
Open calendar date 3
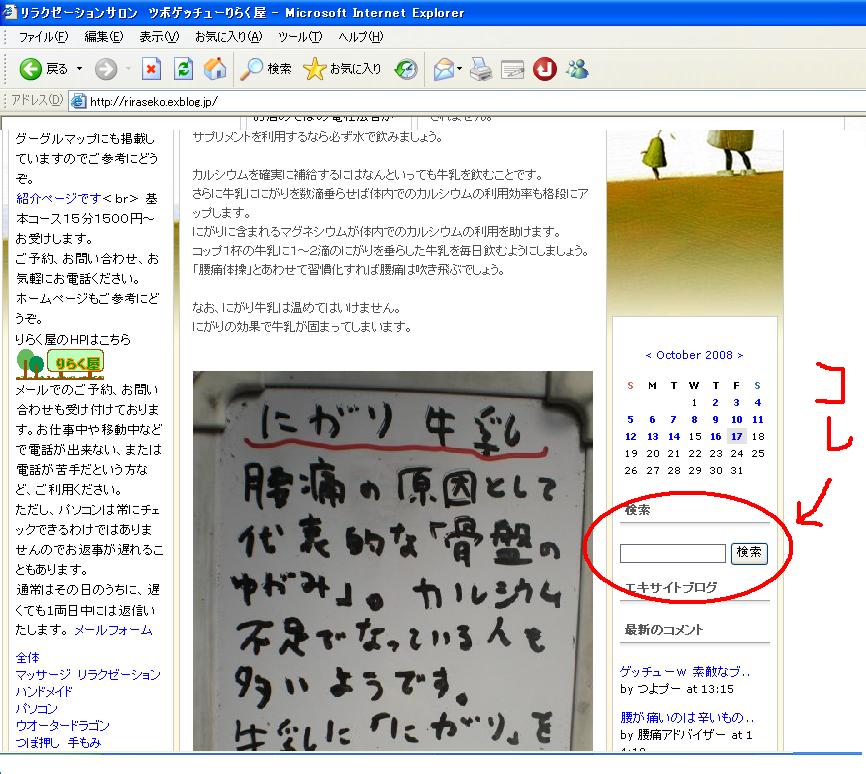(736, 403)
